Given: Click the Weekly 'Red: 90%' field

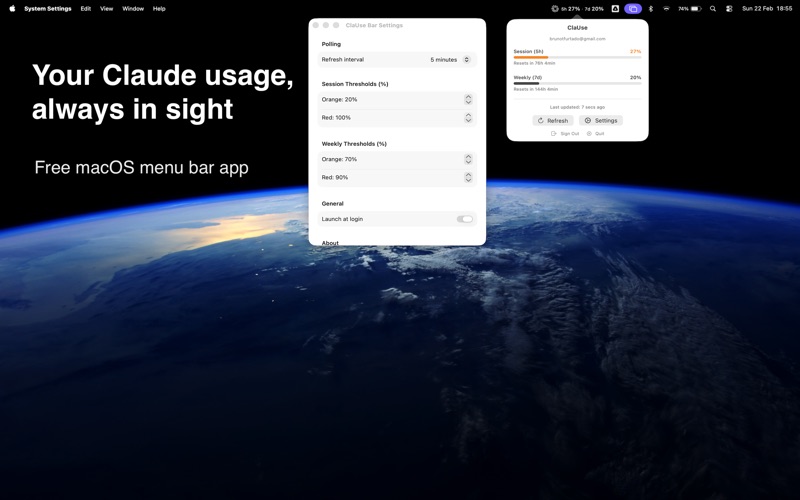Looking at the screenshot, I should [x=397, y=177].
